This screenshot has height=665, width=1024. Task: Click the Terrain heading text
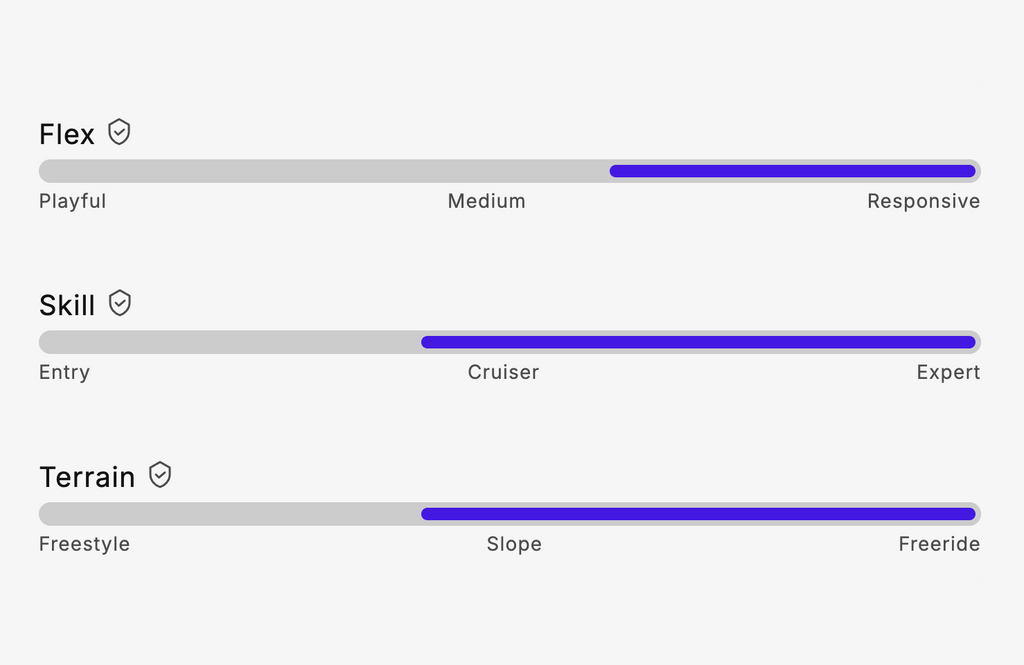87,477
